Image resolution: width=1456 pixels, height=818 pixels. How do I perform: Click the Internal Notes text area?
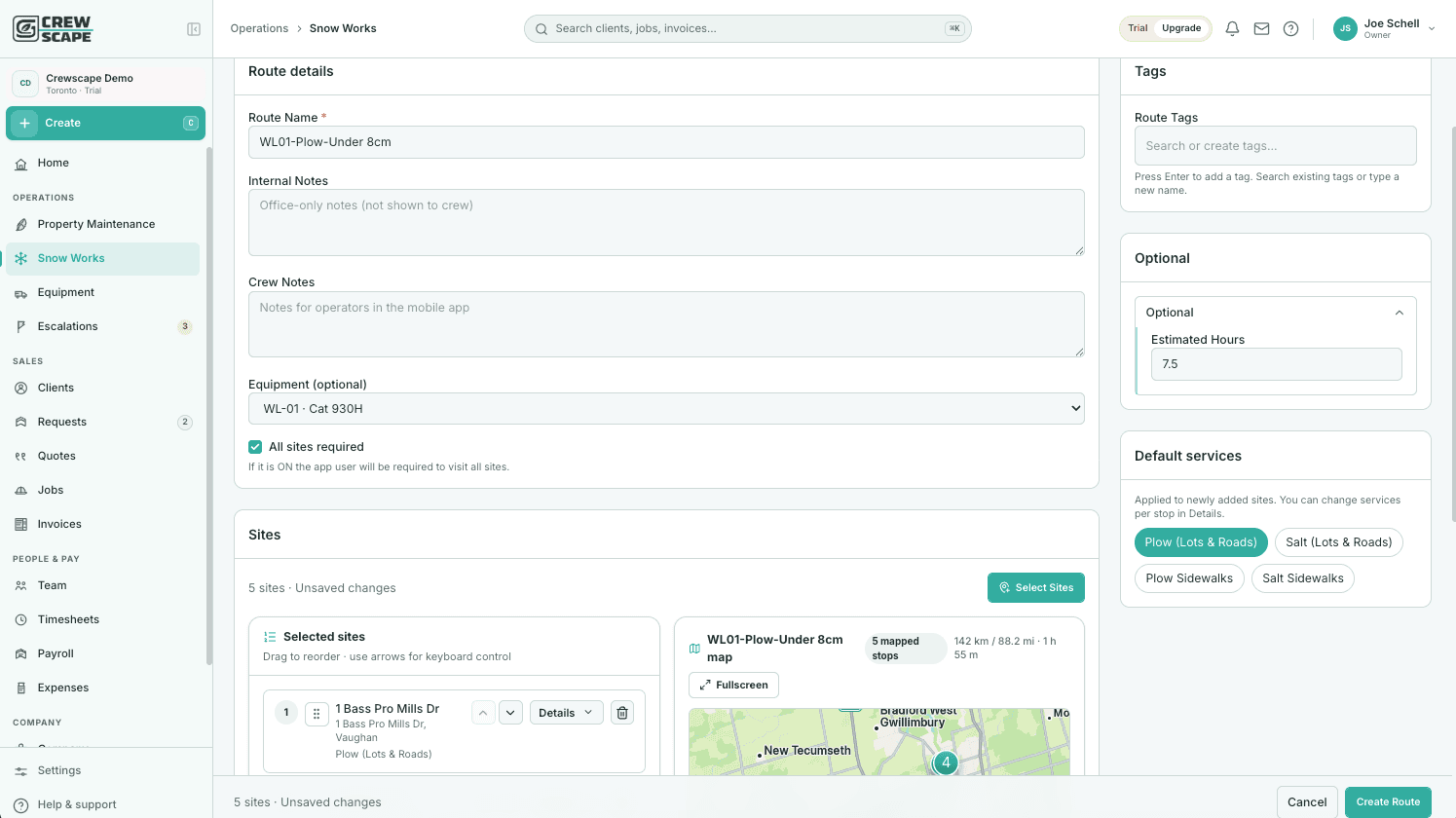pos(666,222)
